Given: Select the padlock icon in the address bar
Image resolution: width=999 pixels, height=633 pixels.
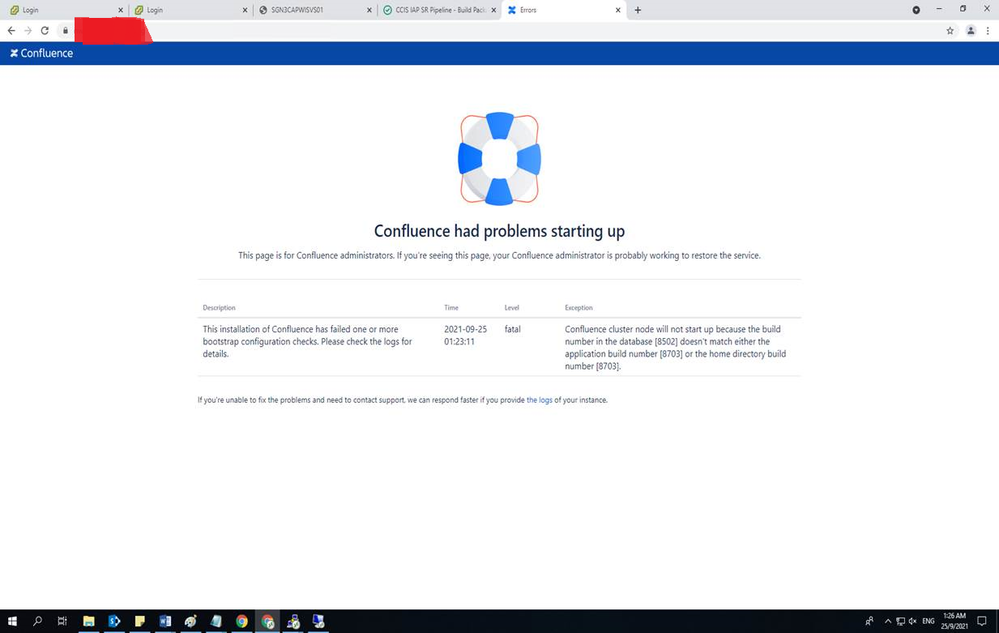Looking at the screenshot, I should (65, 31).
